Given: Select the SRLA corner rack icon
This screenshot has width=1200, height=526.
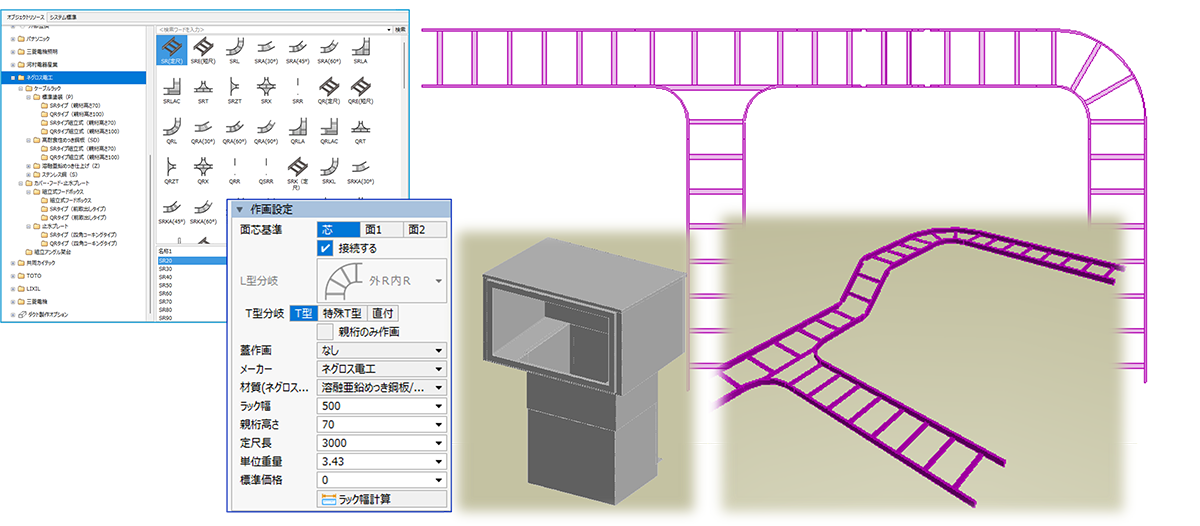Looking at the screenshot, I should 362,48.
